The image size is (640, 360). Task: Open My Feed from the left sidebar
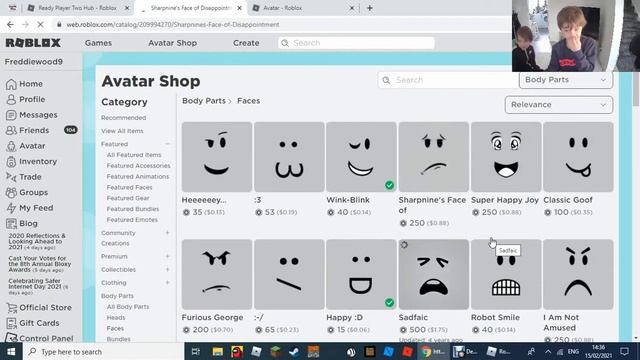(x=29, y=208)
